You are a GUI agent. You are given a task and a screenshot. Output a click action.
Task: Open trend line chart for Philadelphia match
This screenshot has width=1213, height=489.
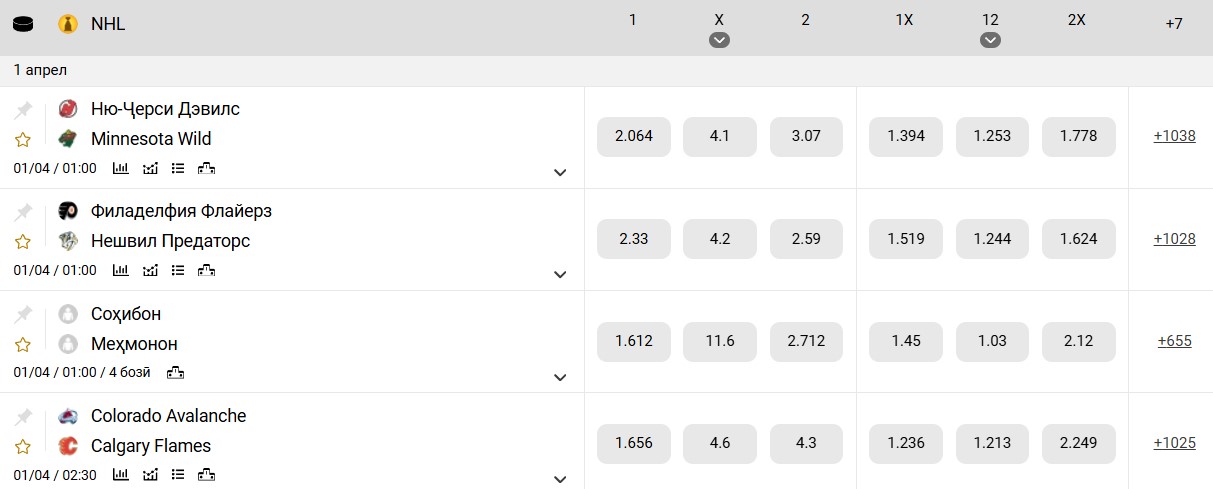click(150, 270)
